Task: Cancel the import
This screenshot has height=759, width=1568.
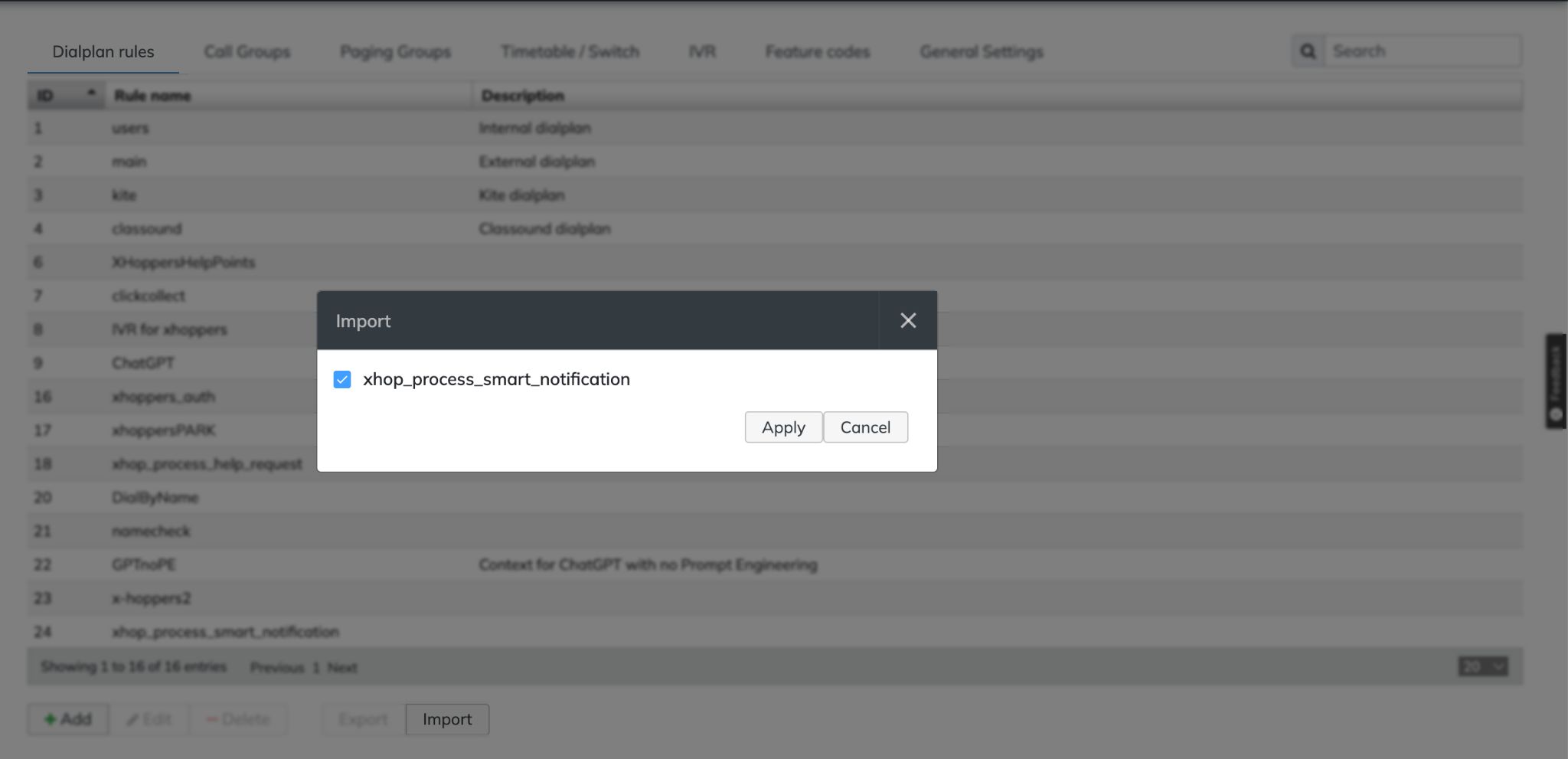Action: [865, 427]
